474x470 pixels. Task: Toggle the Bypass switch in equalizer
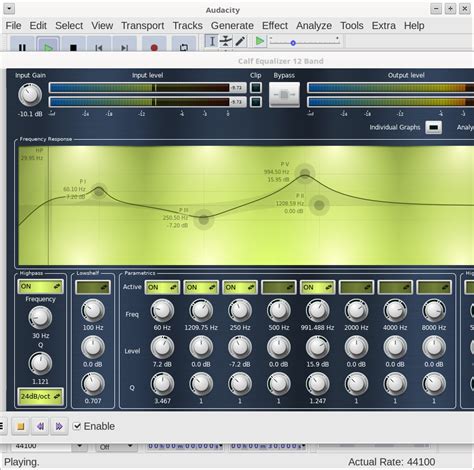tap(284, 95)
